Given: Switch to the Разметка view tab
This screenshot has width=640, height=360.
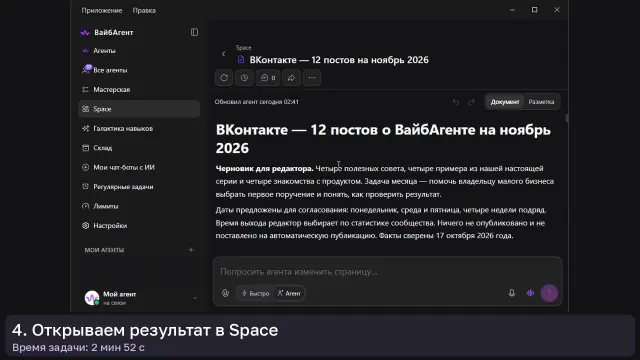Looking at the screenshot, I should (x=541, y=102).
